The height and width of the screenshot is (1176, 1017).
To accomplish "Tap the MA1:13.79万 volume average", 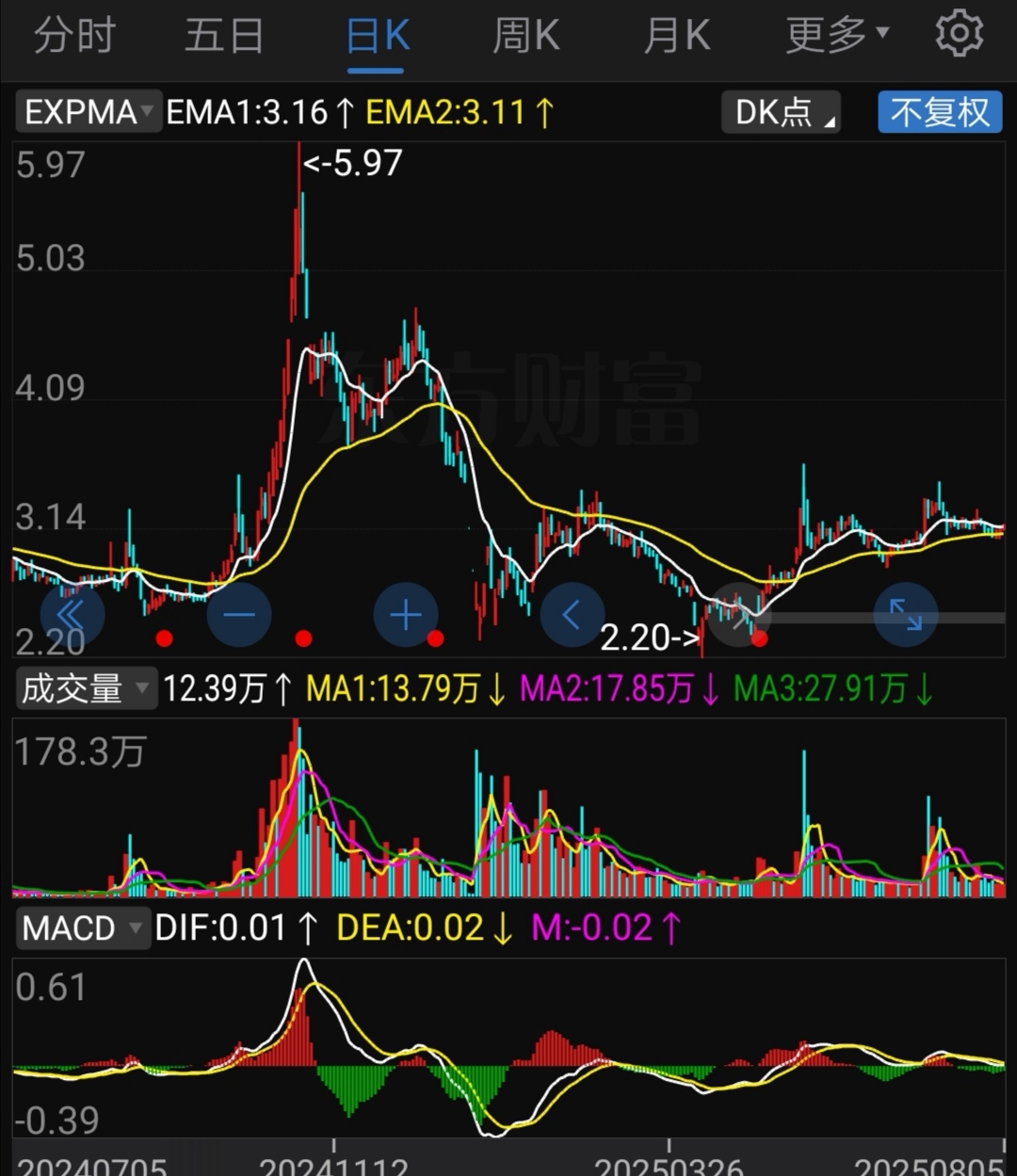I will (408, 689).
